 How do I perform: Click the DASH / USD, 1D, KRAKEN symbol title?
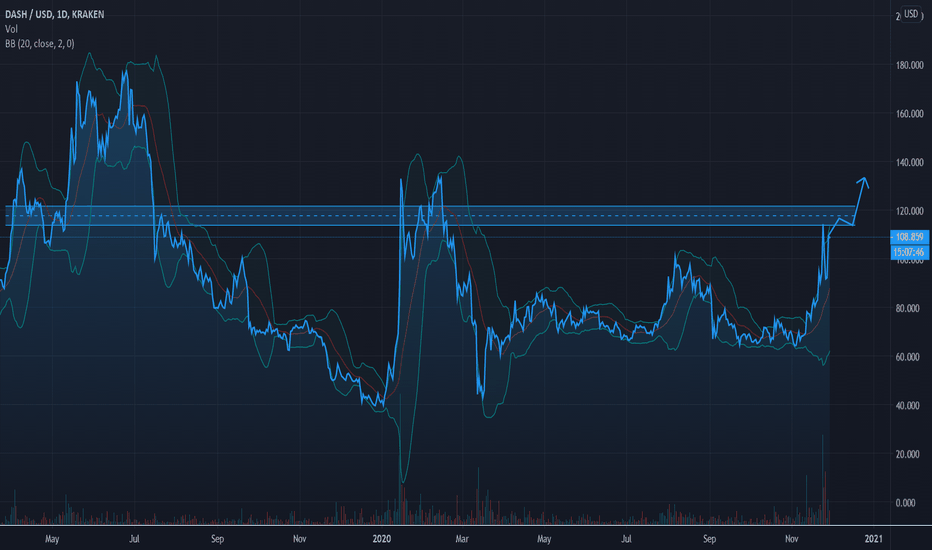tap(55, 14)
